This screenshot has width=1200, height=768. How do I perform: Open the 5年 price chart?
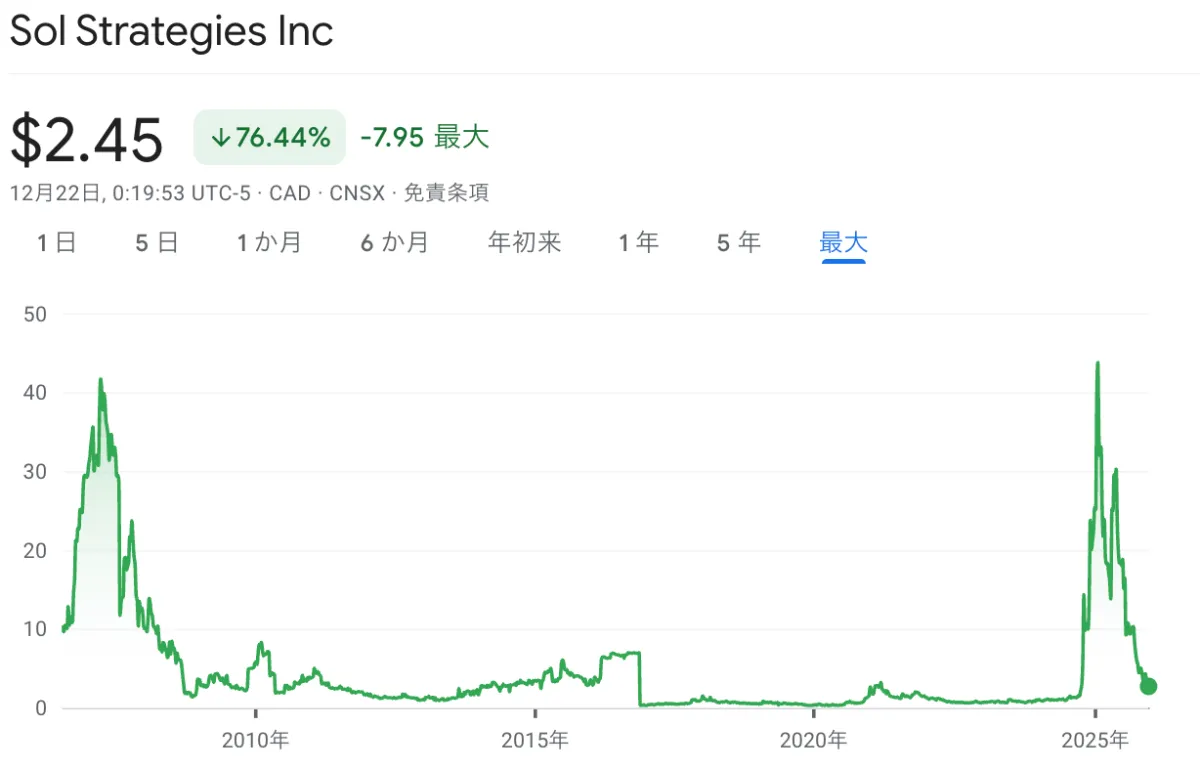(x=738, y=242)
